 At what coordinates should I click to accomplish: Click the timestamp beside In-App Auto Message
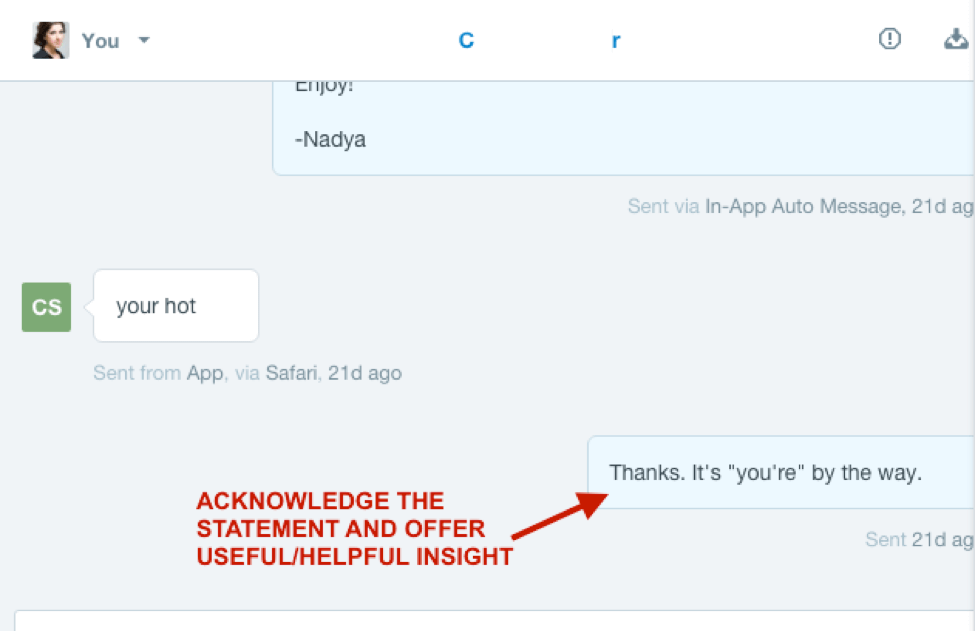(942, 207)
